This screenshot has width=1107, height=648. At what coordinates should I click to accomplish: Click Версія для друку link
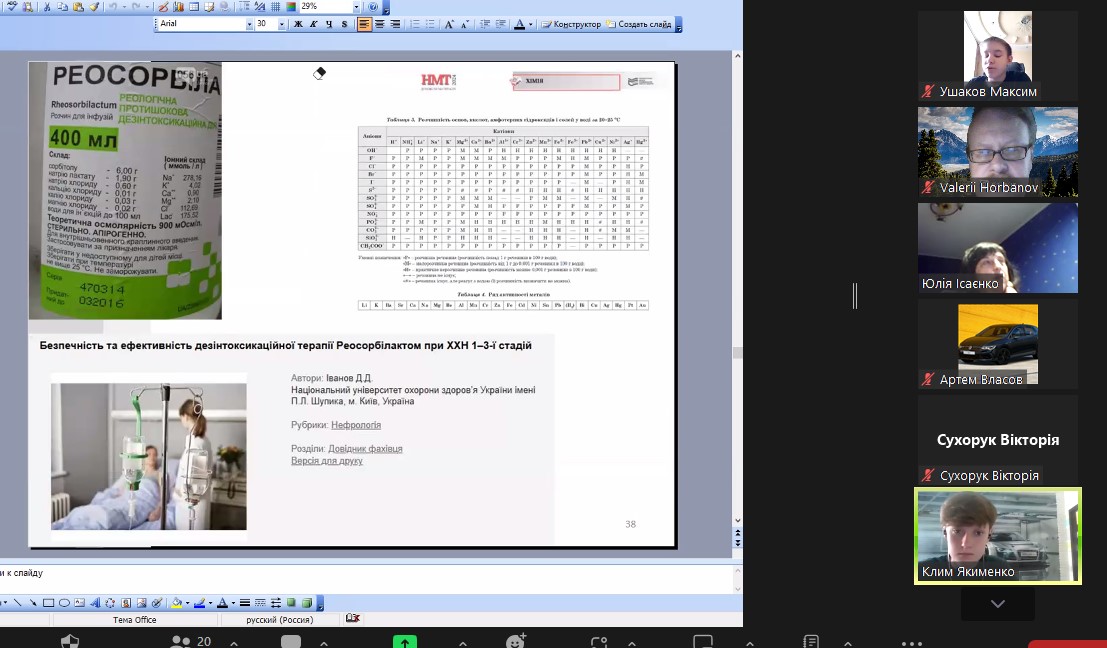pyautogui.click(x=327, y=461)
